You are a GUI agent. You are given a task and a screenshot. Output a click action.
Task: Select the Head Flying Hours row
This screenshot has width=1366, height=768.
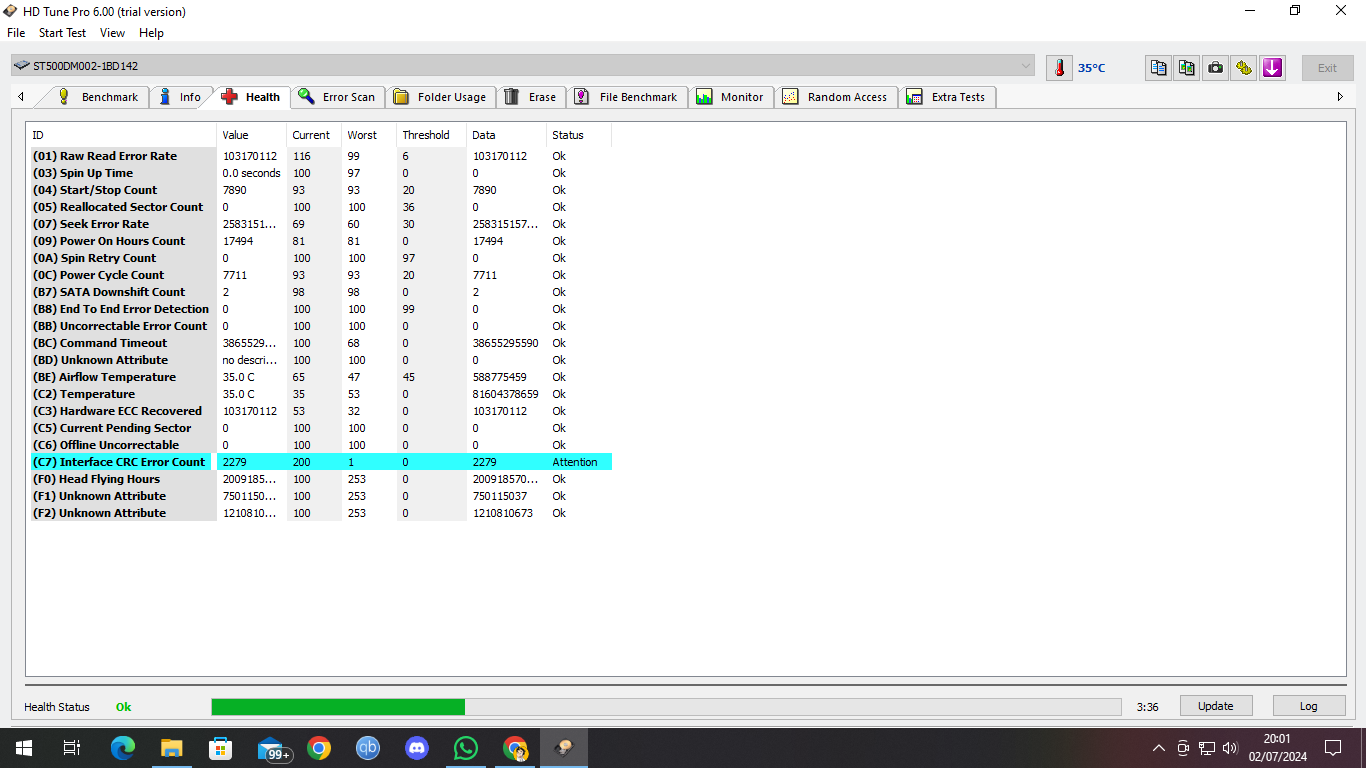320,479
